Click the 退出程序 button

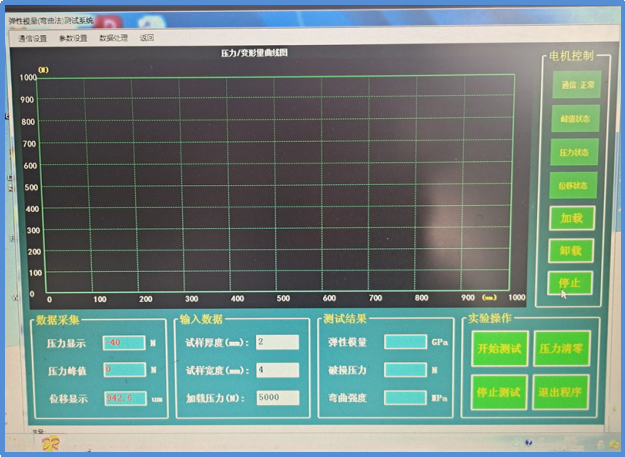562,392
